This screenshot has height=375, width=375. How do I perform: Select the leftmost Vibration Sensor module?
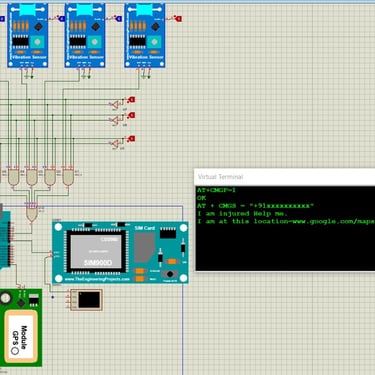28,35
